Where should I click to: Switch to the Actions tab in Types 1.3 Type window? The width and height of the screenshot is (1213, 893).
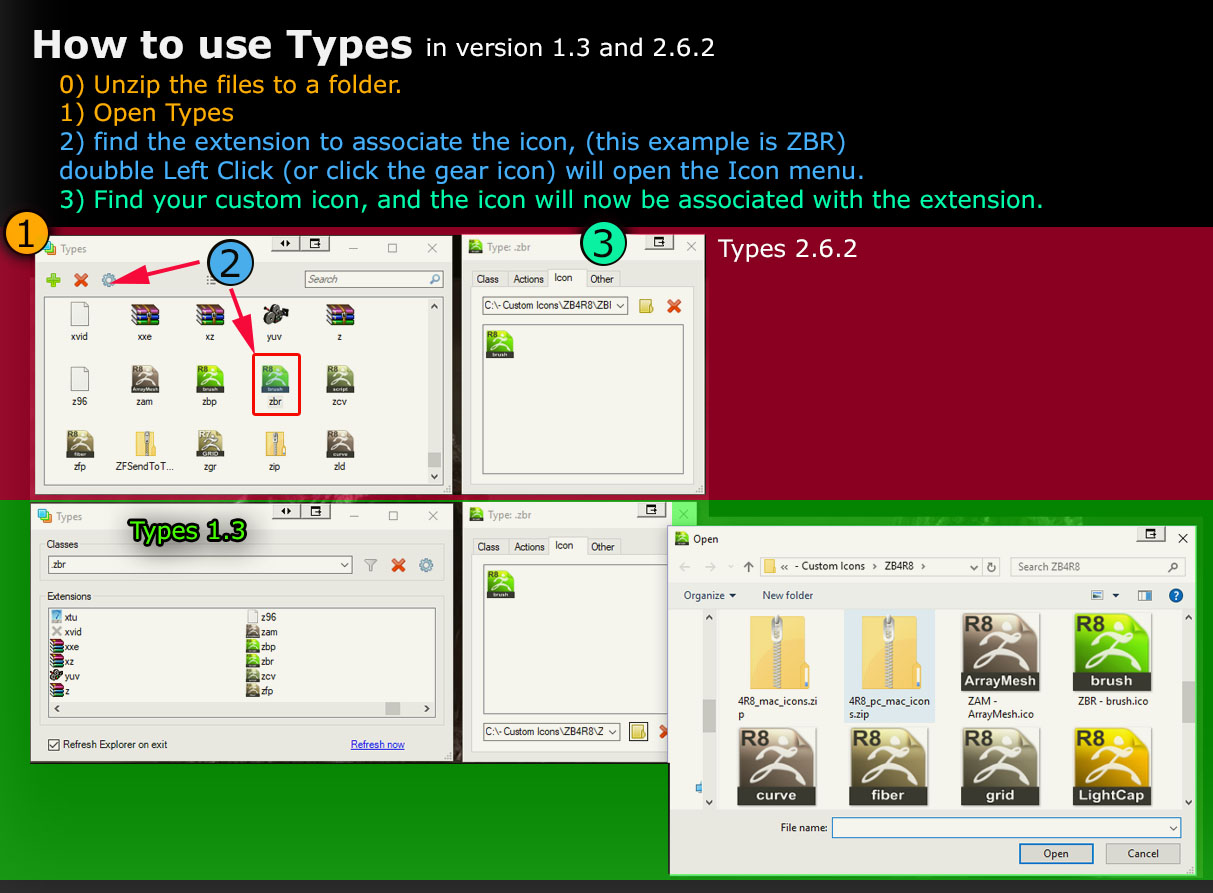529,546
